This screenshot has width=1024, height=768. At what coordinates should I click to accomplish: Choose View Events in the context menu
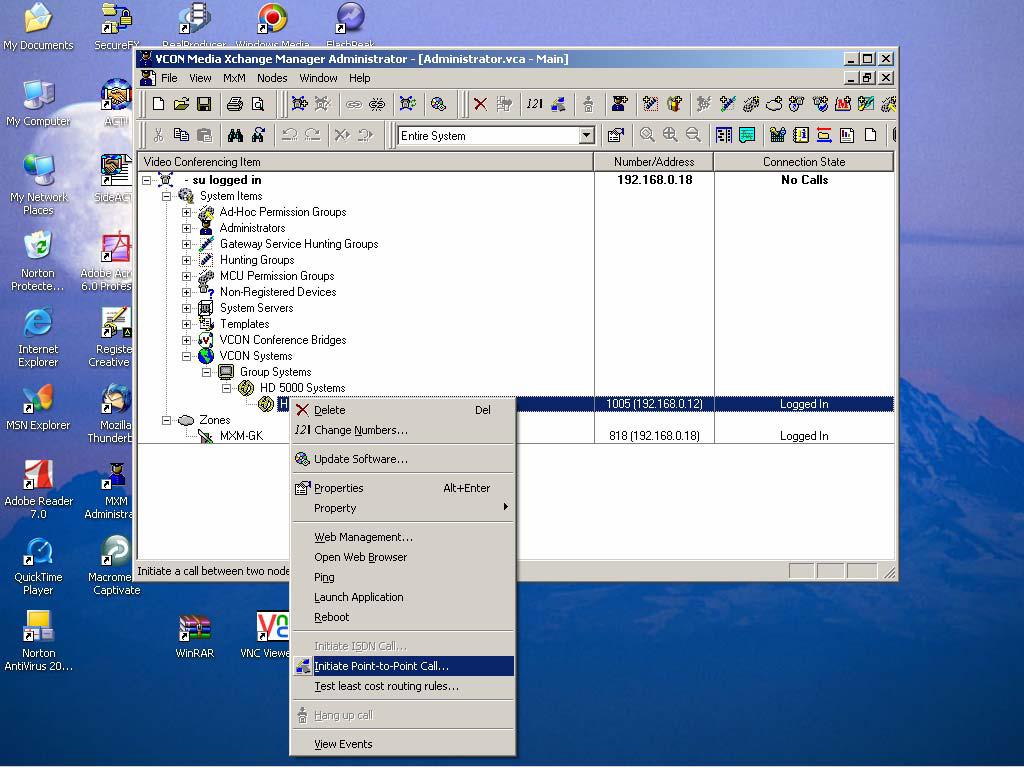pos(403,744)
